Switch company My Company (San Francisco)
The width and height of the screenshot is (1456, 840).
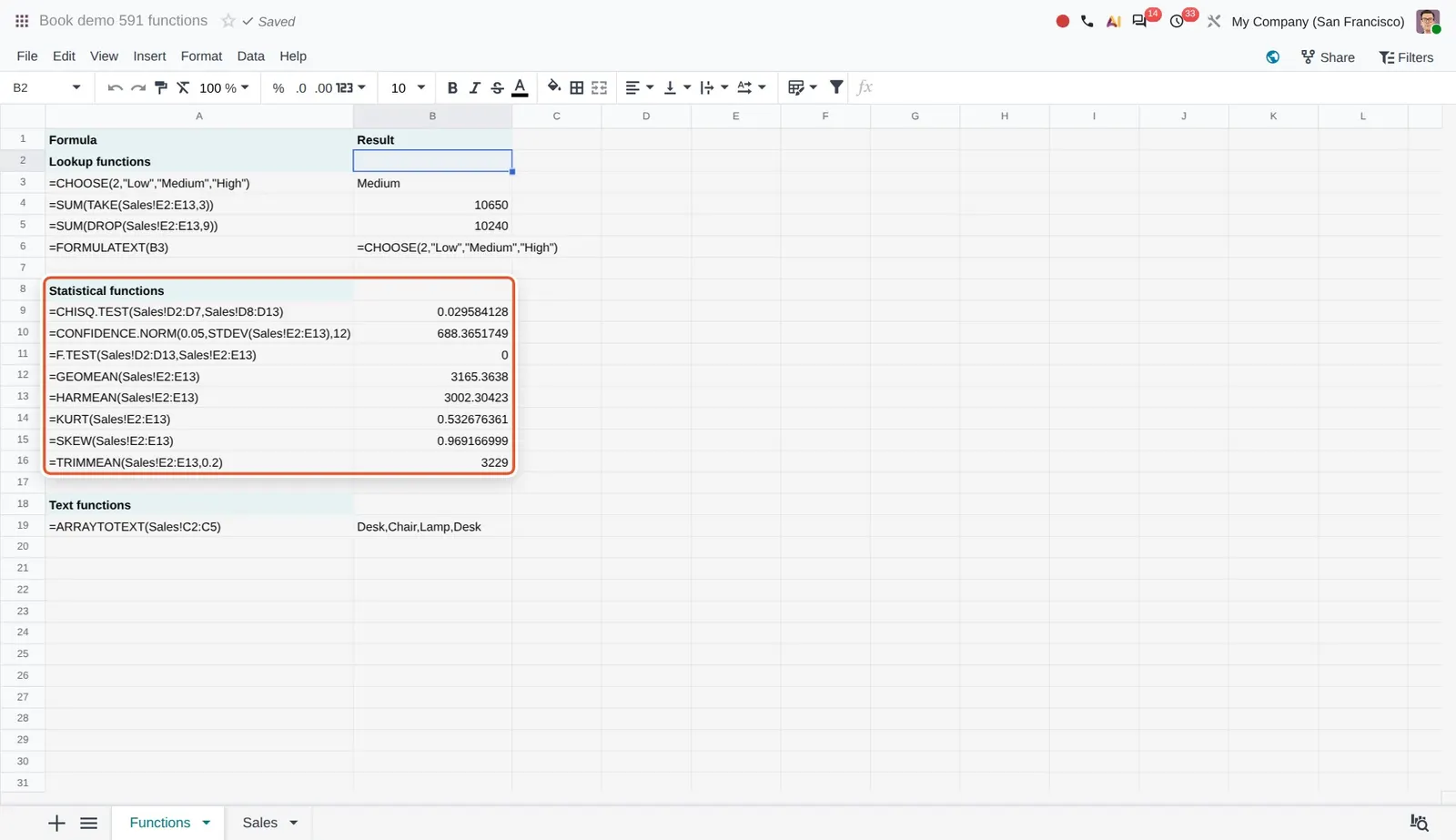pos(1318,21)
